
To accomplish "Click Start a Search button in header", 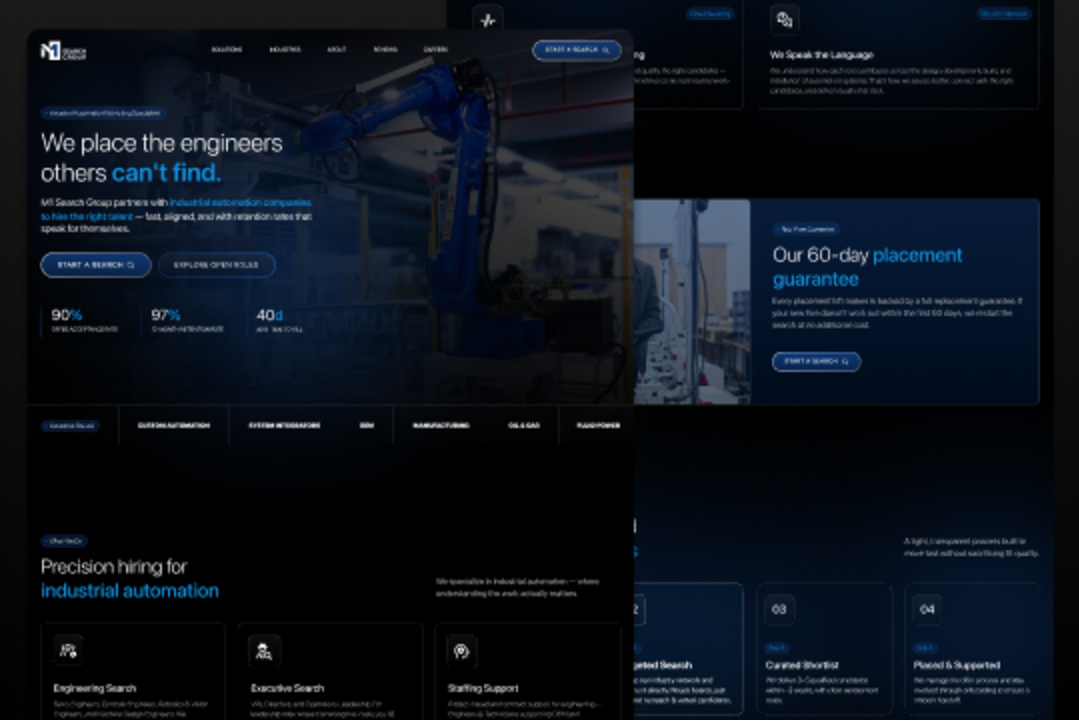I will [577, 50].
